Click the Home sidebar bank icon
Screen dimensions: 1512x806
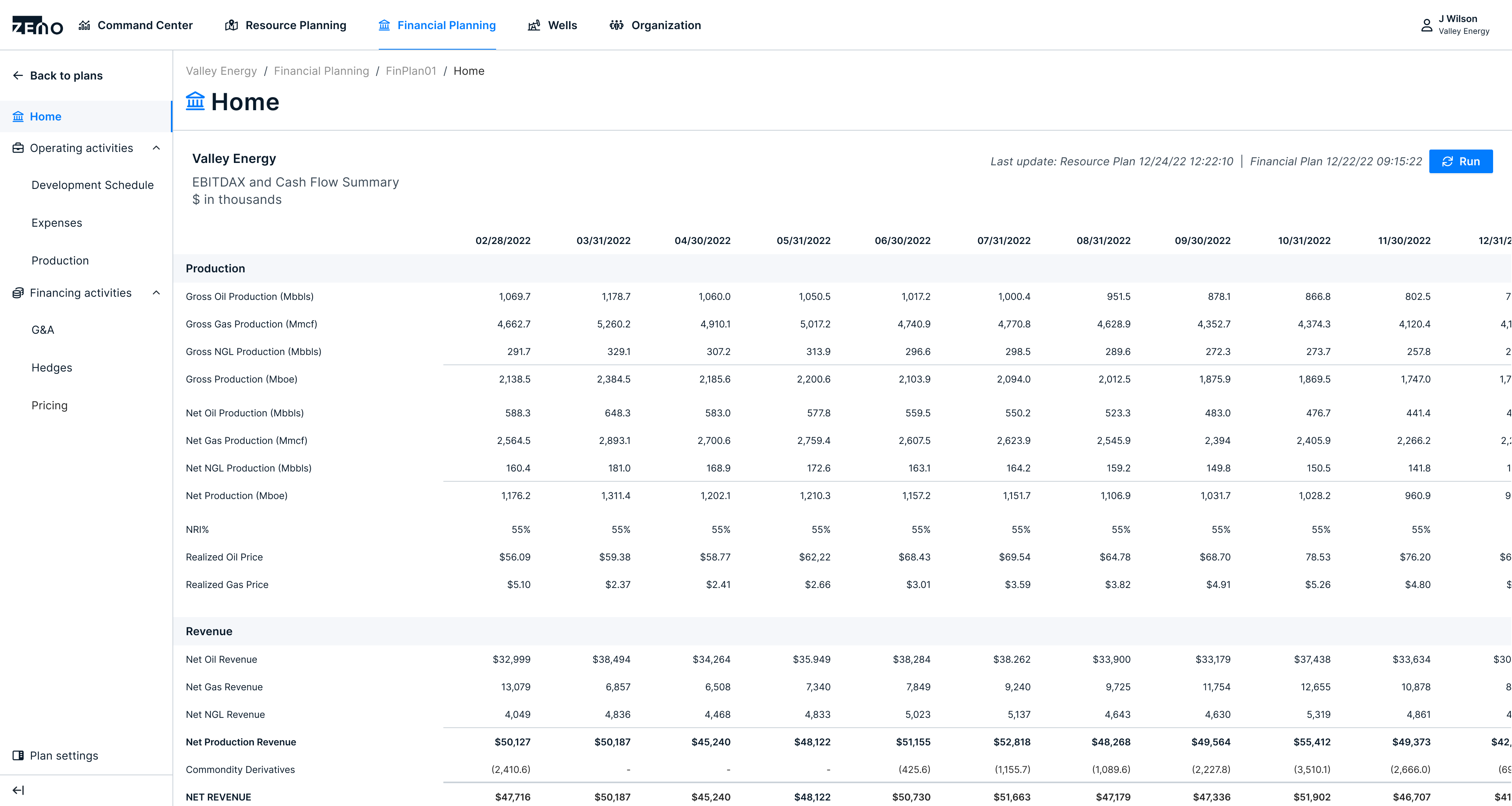[x=18, y=116]
